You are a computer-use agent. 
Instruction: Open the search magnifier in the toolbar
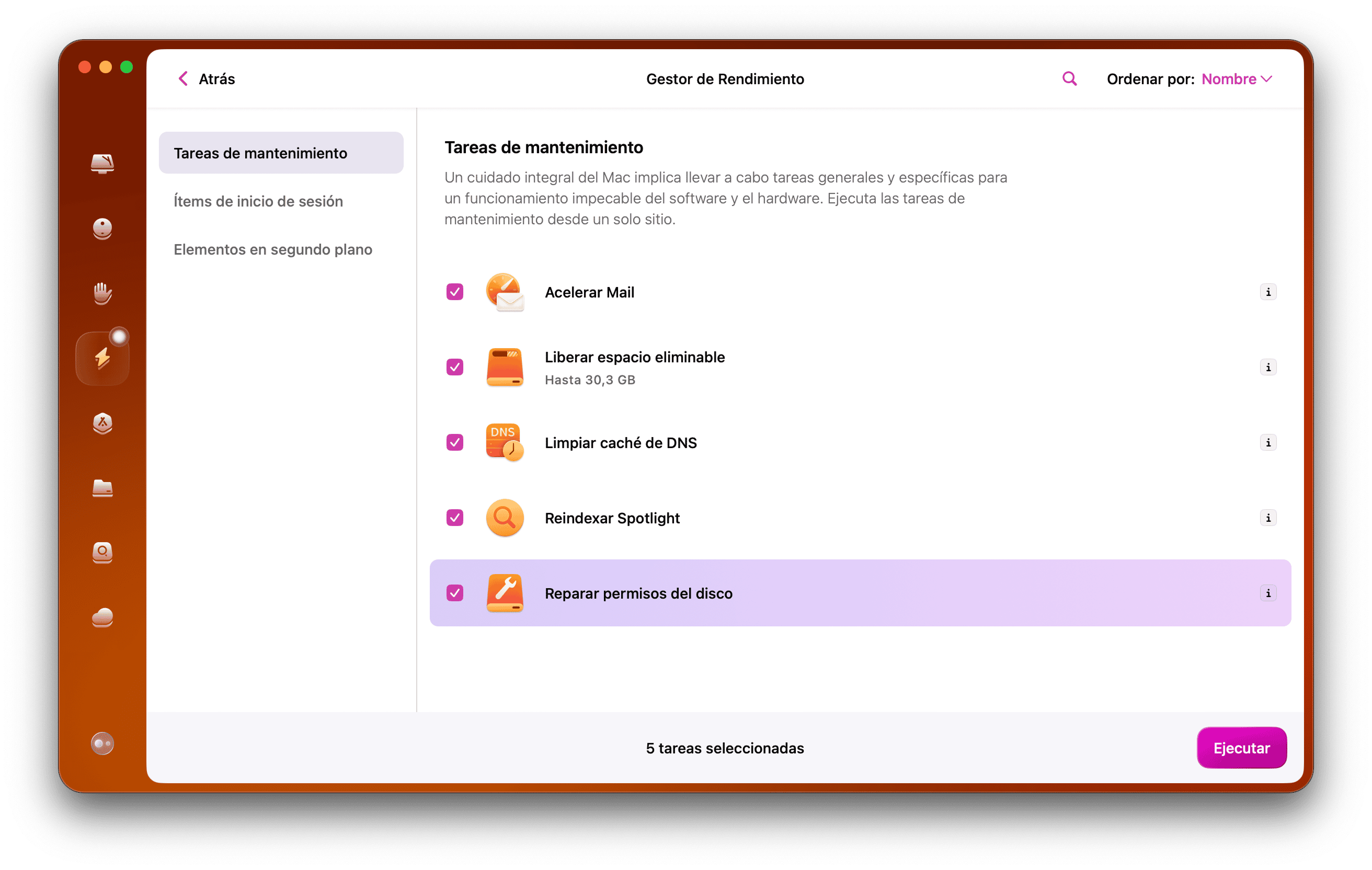click(1069, 78)
